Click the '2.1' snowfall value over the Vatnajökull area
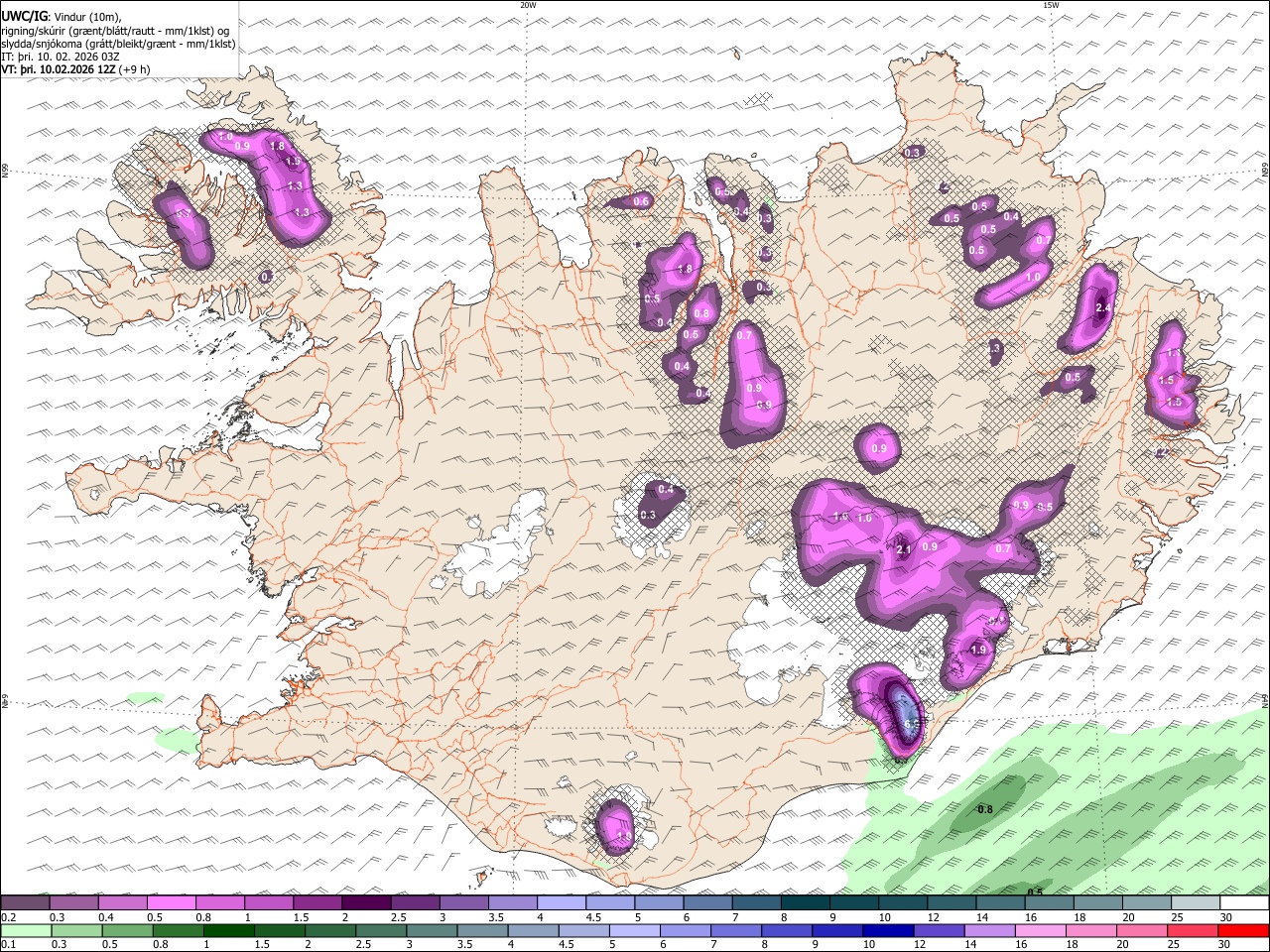This screenshot has height=952, width=1270. tap(903, 549)
